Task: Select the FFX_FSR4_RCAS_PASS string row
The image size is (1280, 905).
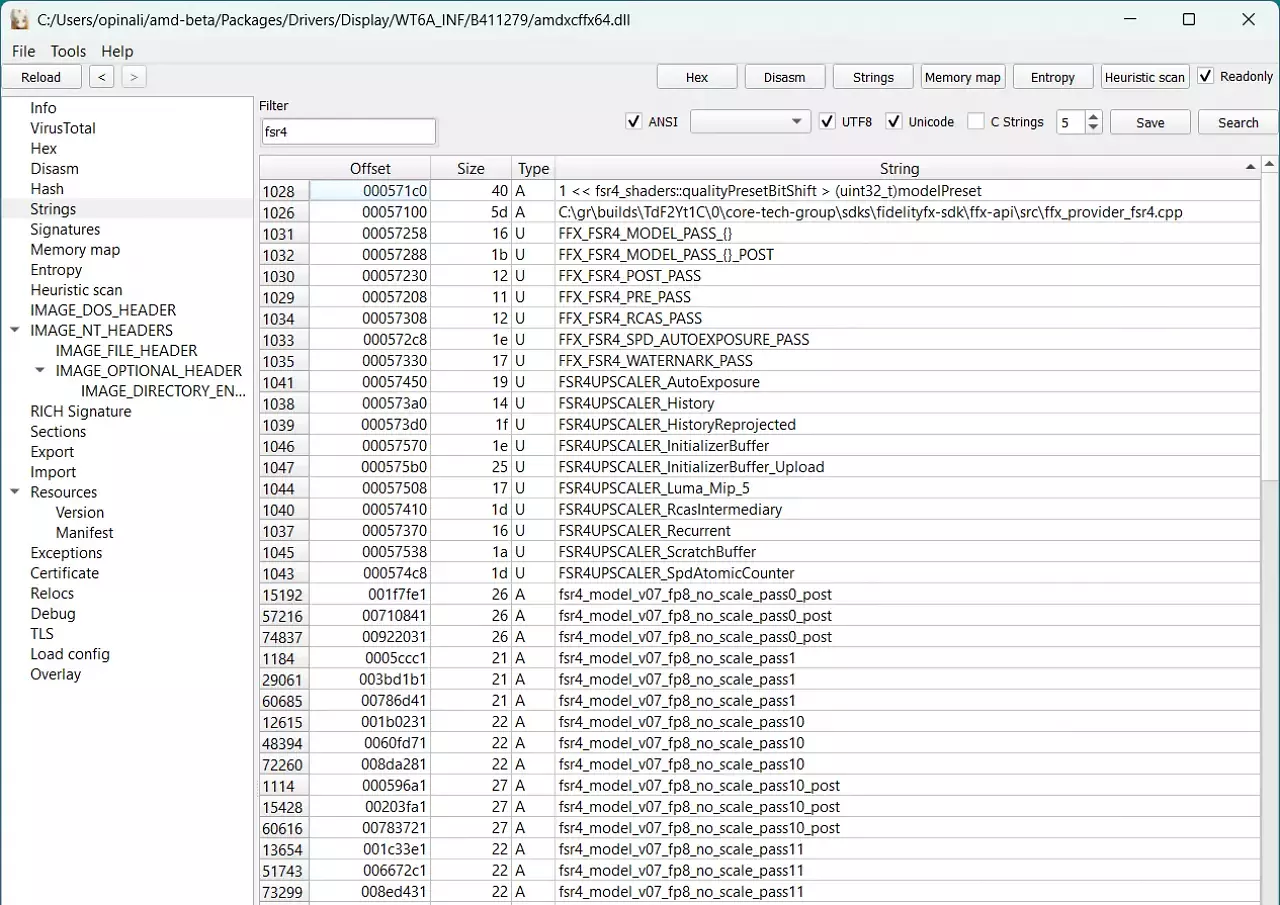Action: tap(760, 318)
